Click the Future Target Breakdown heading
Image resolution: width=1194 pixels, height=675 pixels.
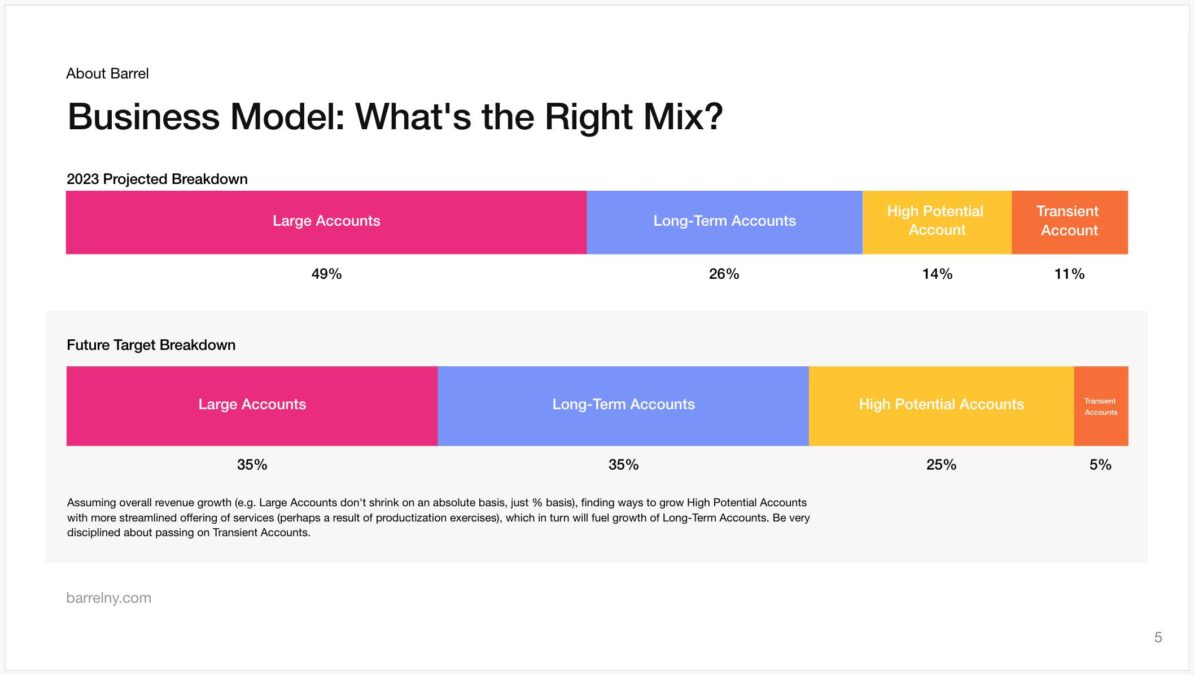(151, 345)
